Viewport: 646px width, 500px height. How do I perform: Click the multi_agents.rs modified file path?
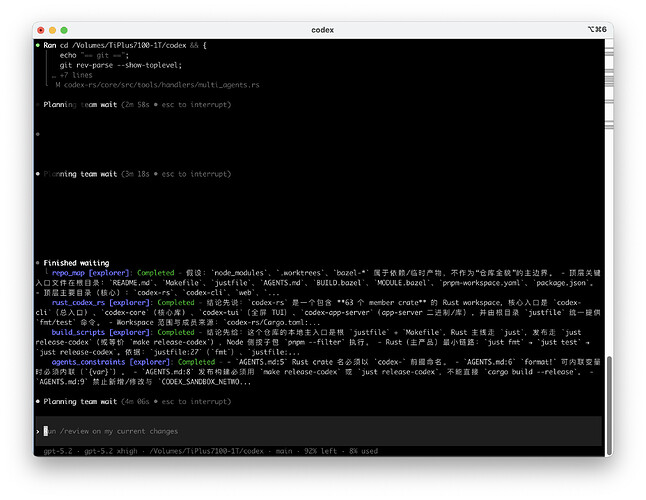click(x=162, y=85)
